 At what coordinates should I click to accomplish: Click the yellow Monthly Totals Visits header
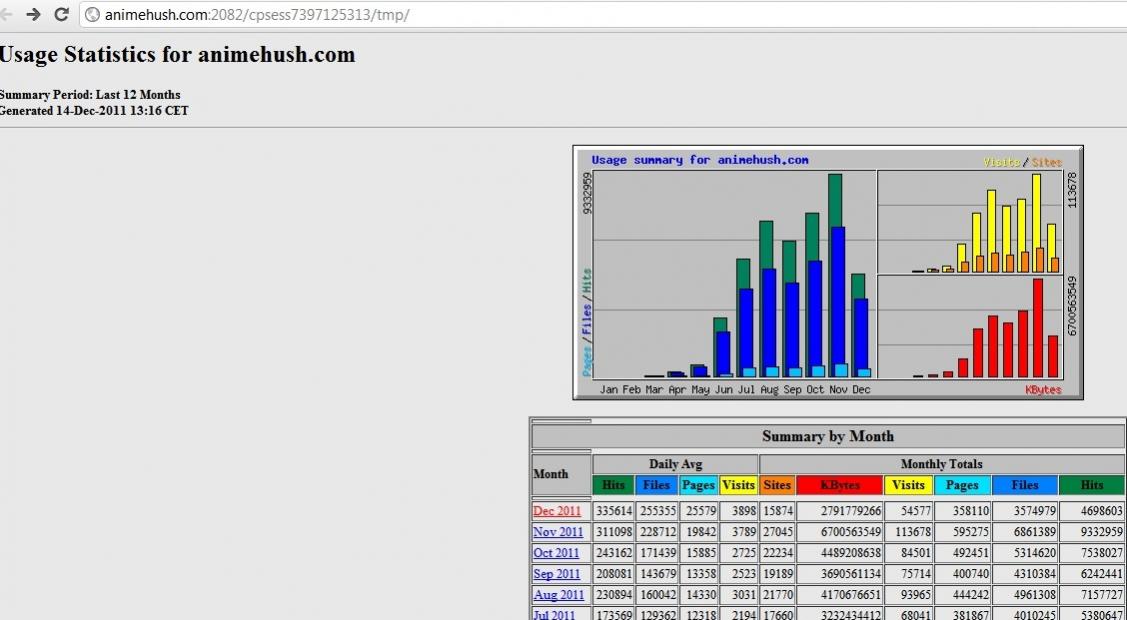pyautogui.click(x=908, y=485)
